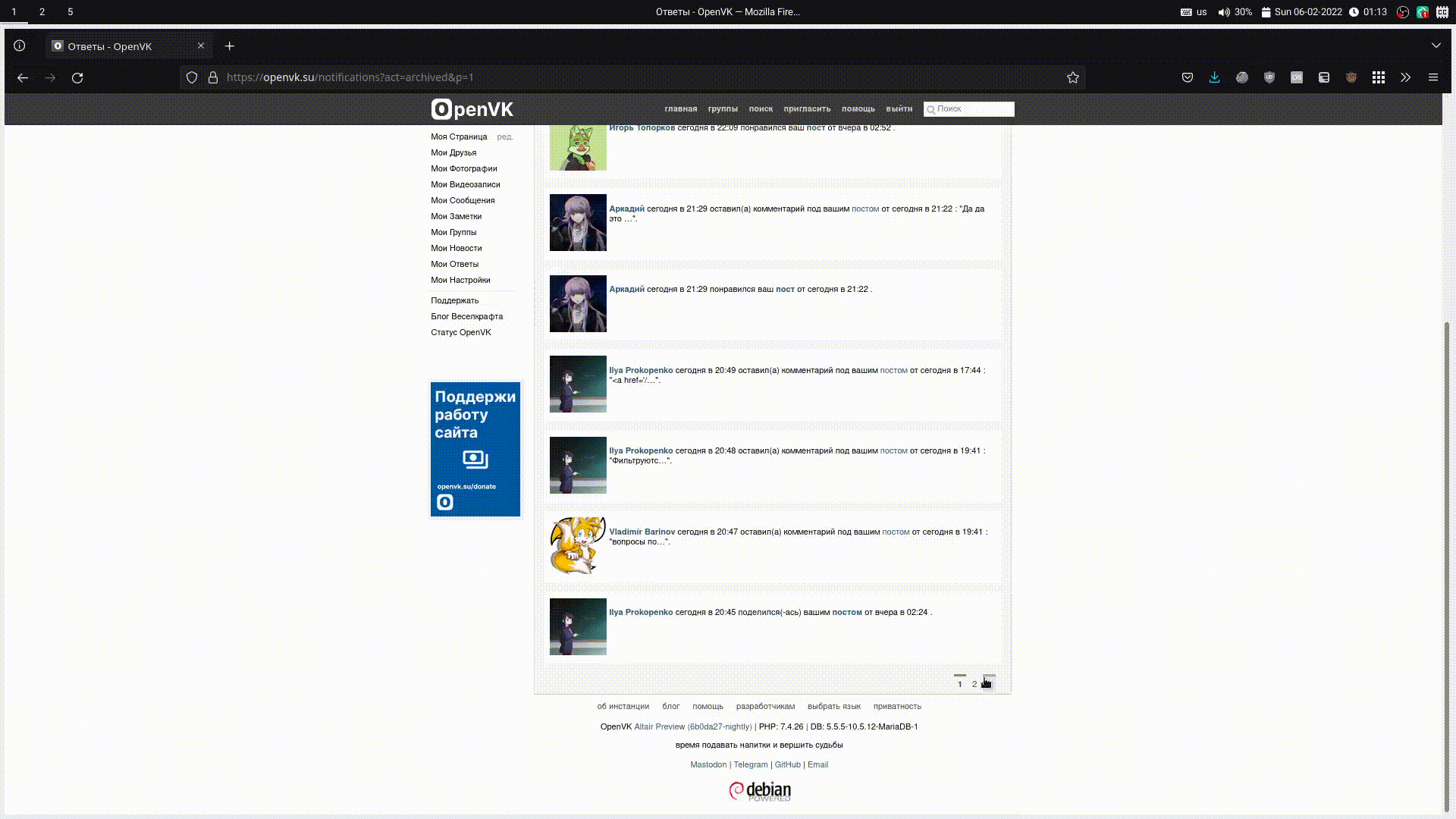Open uBlock Origin extension popup
The height and width of the screenshot is (819, 1456).
pos(1269,77)
